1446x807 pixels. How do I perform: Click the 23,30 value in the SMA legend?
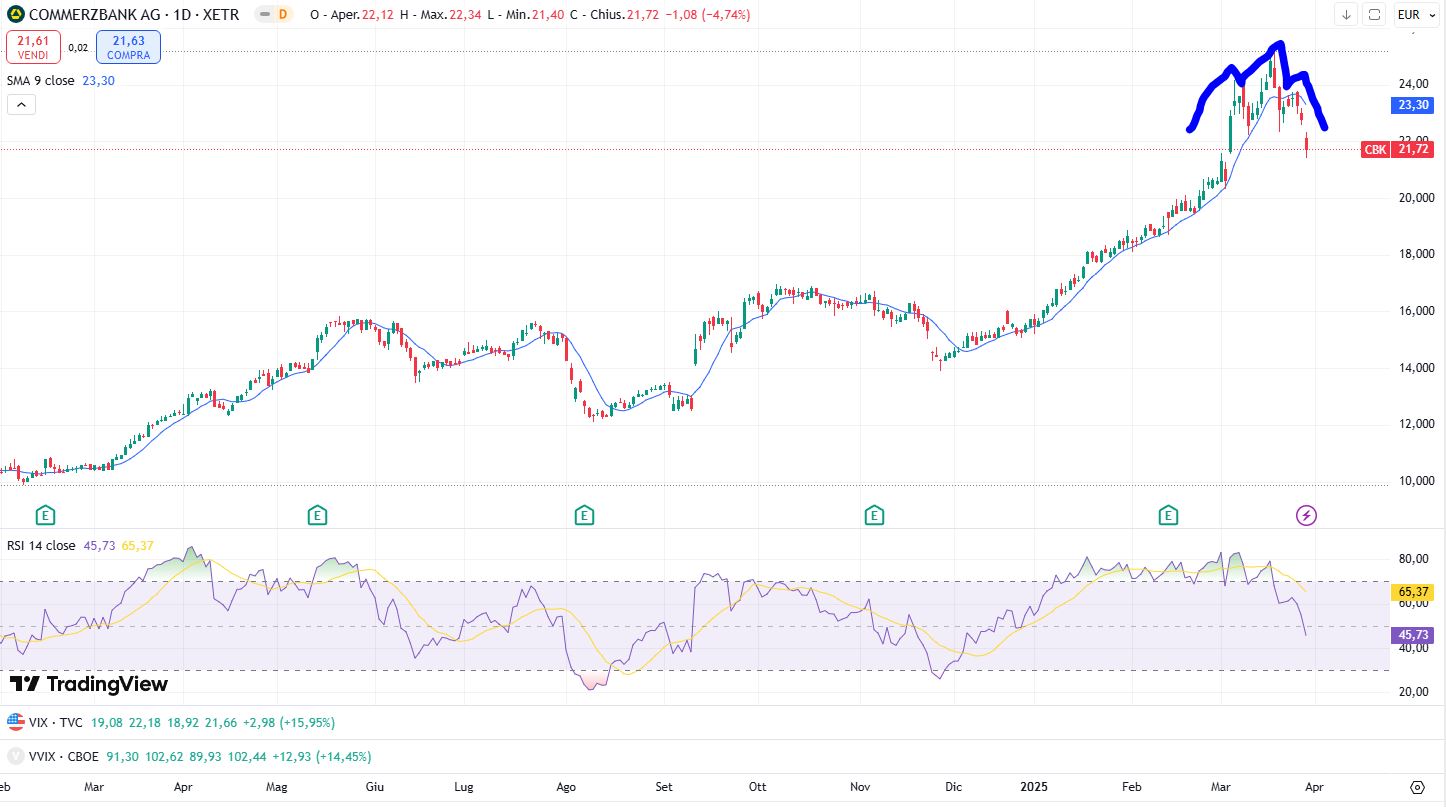click(98, 81)
